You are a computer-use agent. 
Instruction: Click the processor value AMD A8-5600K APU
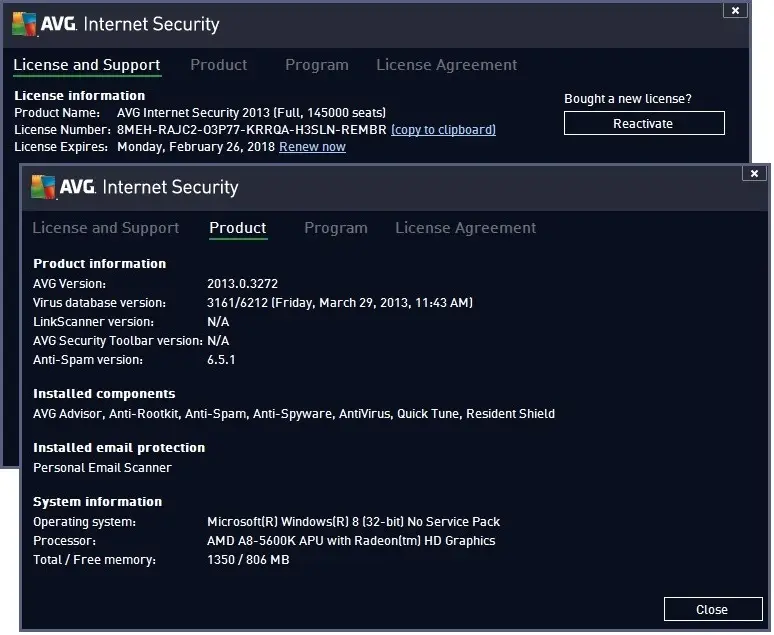coord(351,541)
